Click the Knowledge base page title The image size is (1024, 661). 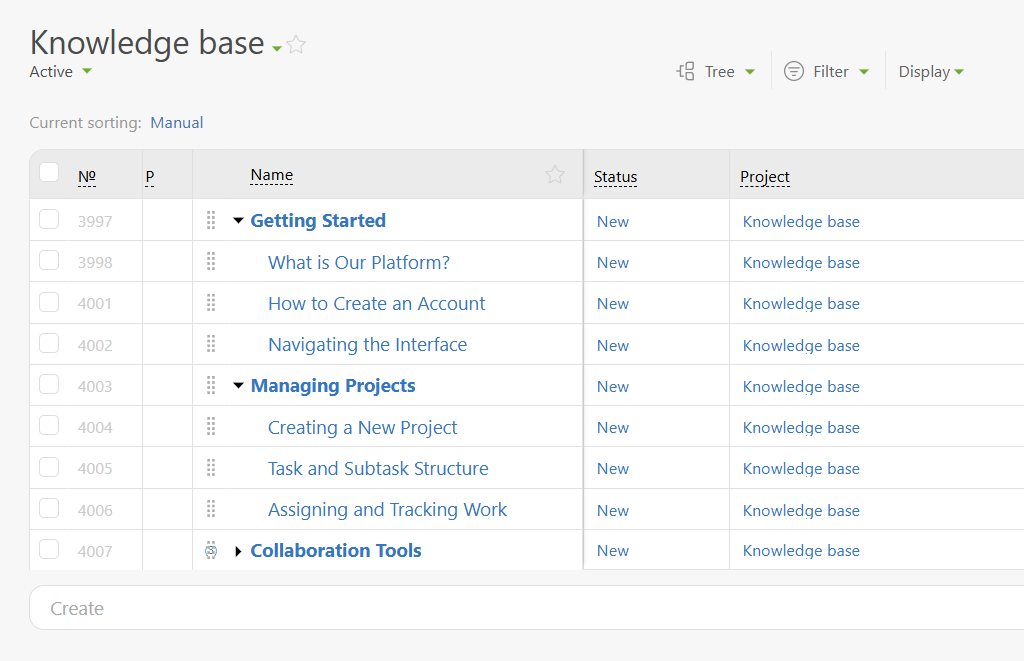click(147, 43)
